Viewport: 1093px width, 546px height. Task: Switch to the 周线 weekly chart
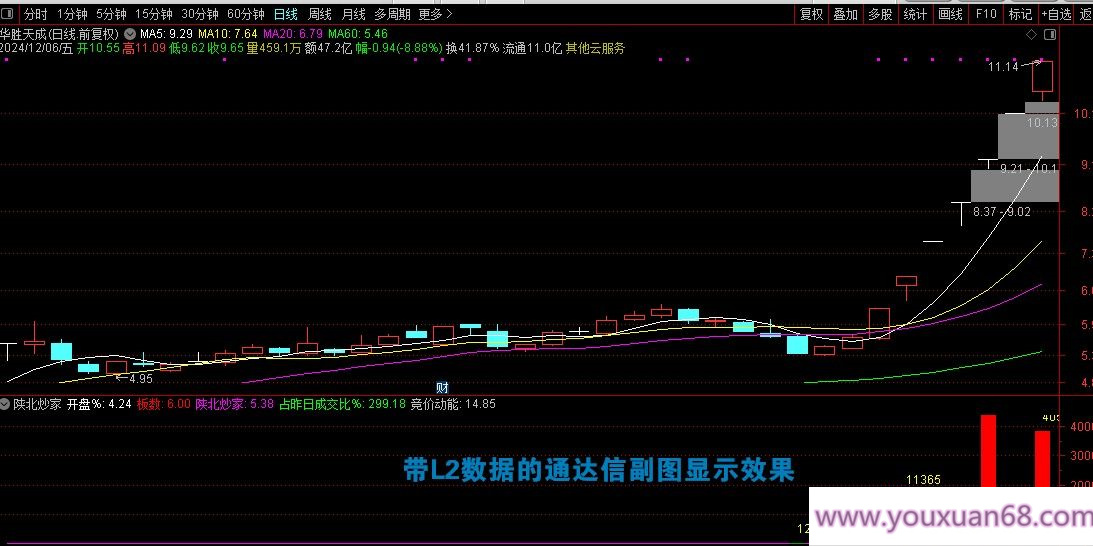pos(320,14)
